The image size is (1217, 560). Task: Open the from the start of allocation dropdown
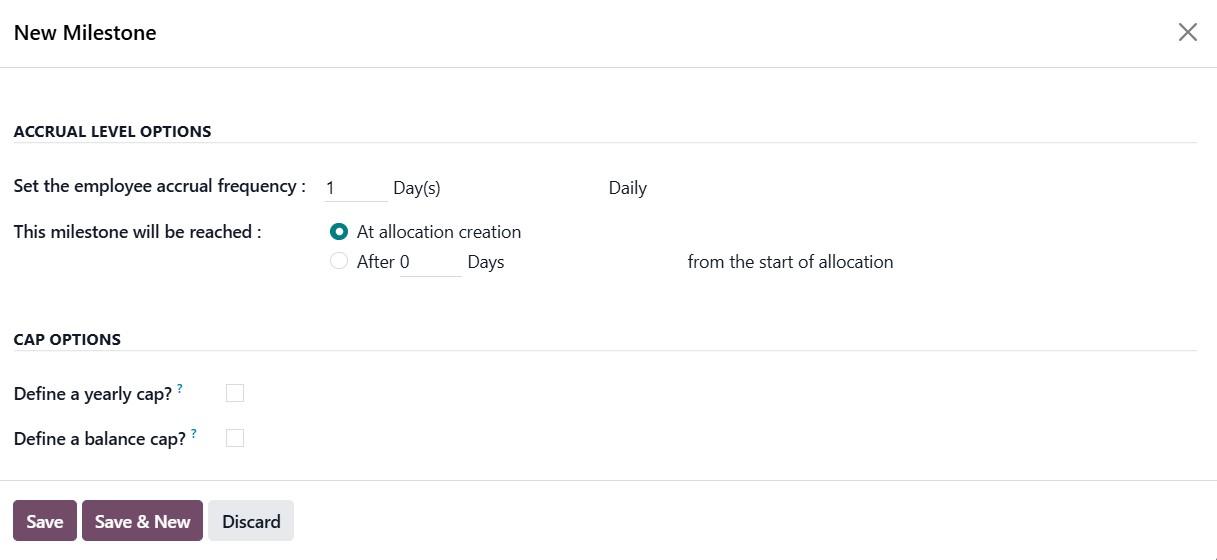[790, 262]
